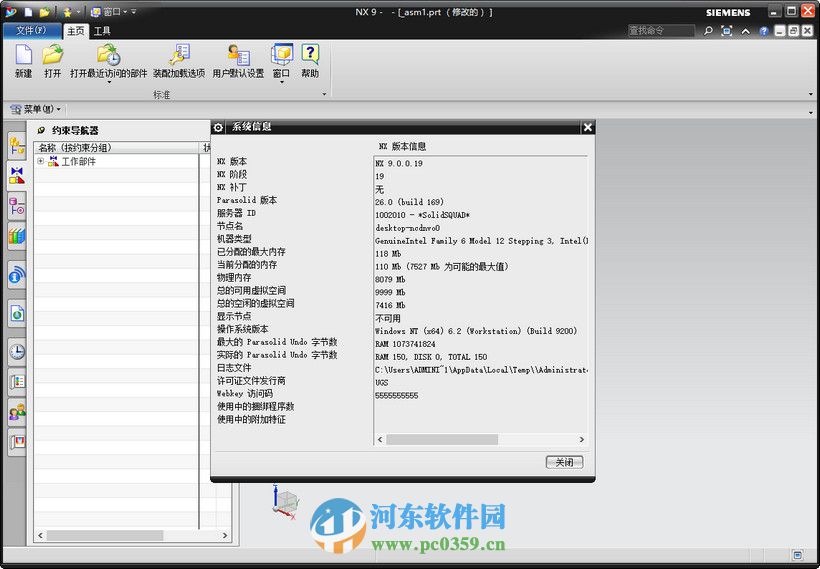
Task: Click the value NX 9.0.0.19
Action: click(399, 163)
